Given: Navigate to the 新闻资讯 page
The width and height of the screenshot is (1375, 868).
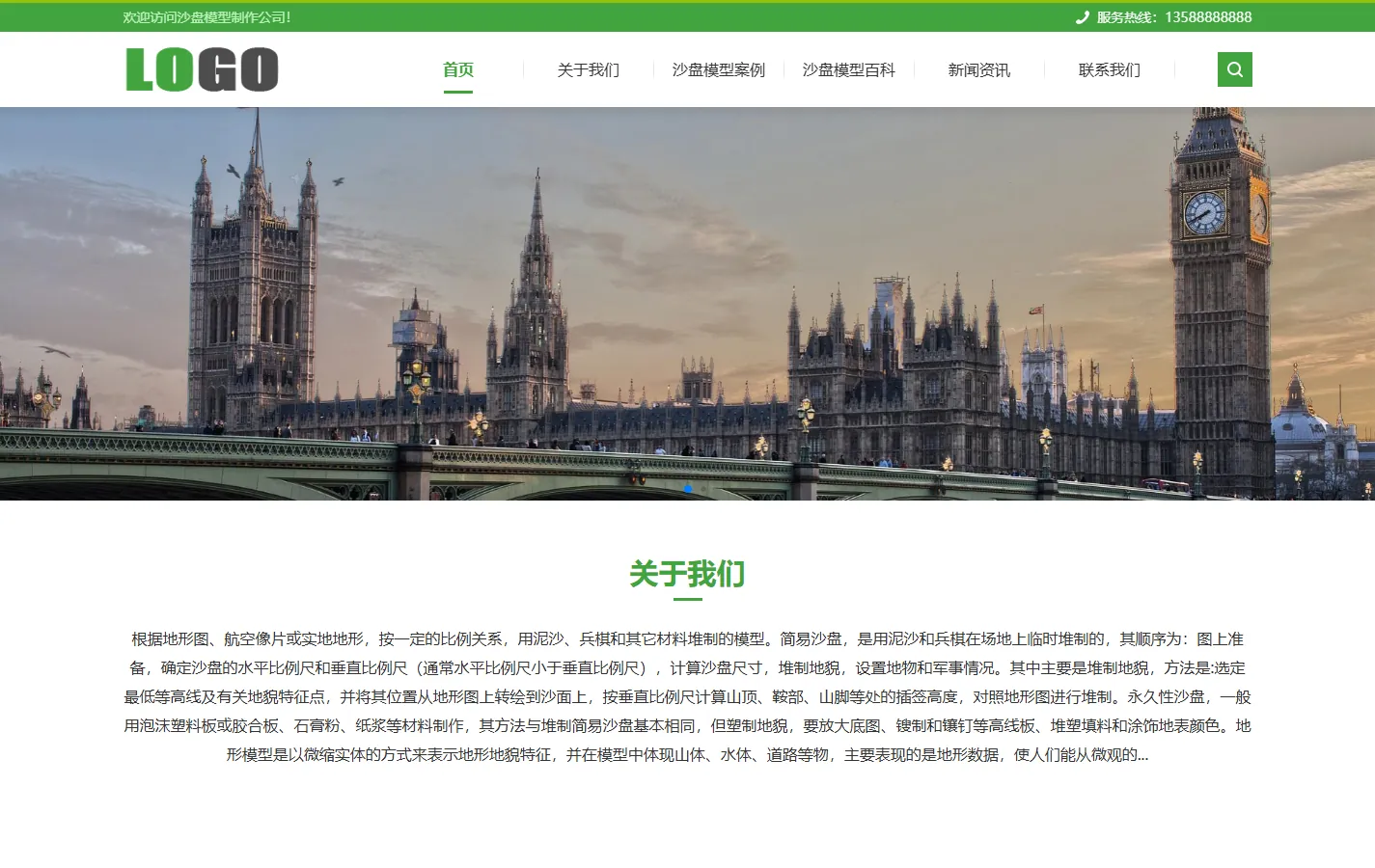Looking at the screenshot, I should (979, 69).
